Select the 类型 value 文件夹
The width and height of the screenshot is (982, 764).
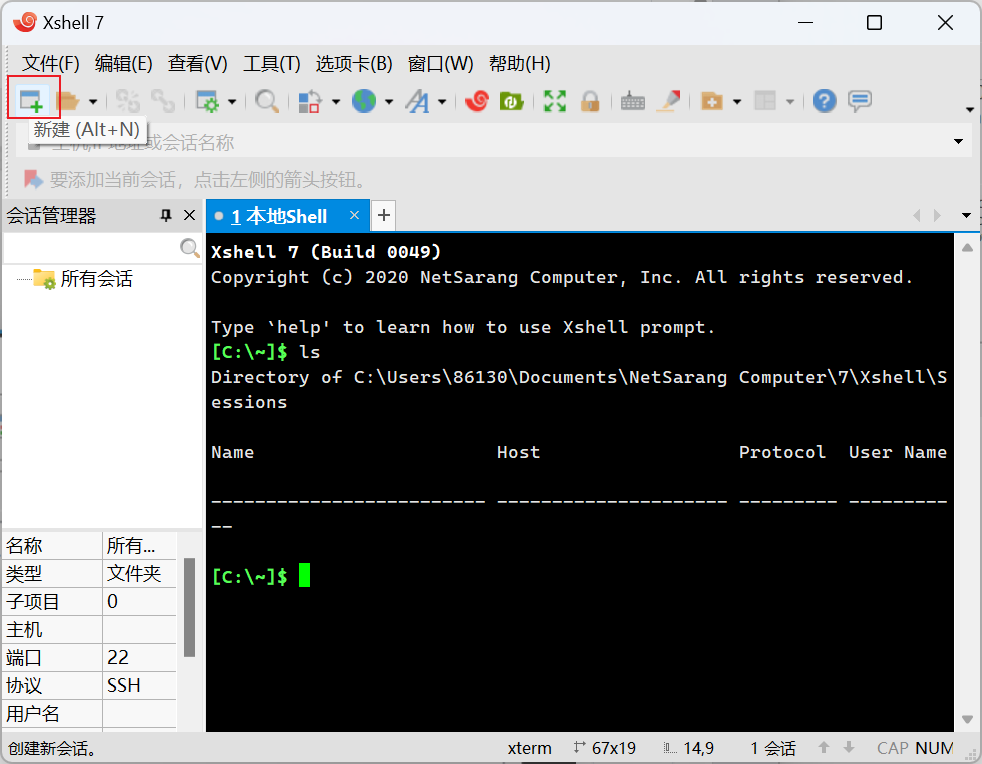pyautogui.click(x=134, y=574)
